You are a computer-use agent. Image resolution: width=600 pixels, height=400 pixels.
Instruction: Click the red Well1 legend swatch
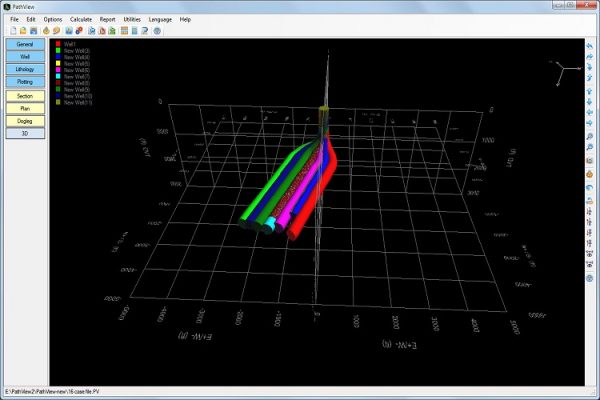tap(59, 43)
